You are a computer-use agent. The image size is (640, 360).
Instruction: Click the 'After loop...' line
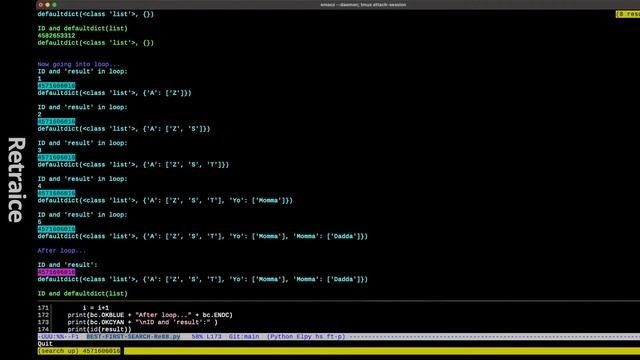point(62,251)
